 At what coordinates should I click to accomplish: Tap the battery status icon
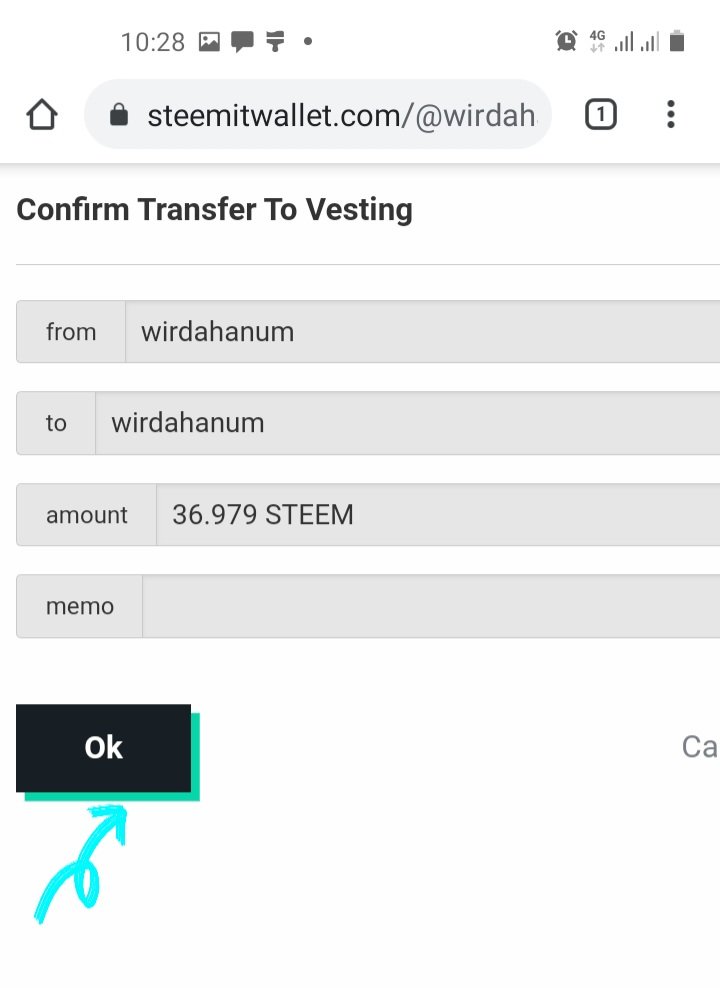677,42
